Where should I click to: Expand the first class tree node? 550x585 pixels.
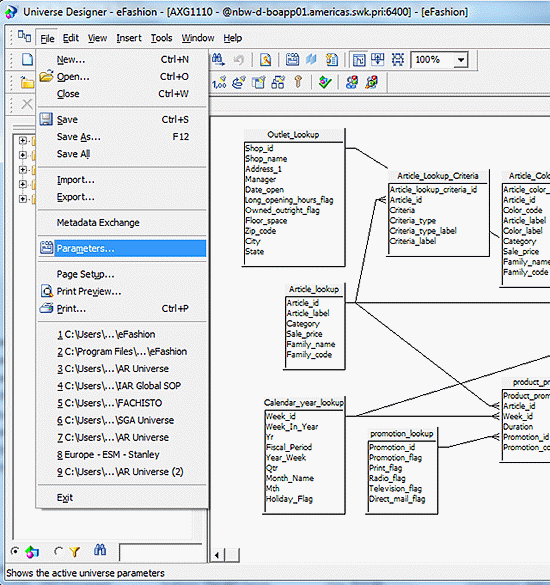(x=23, y=141)
